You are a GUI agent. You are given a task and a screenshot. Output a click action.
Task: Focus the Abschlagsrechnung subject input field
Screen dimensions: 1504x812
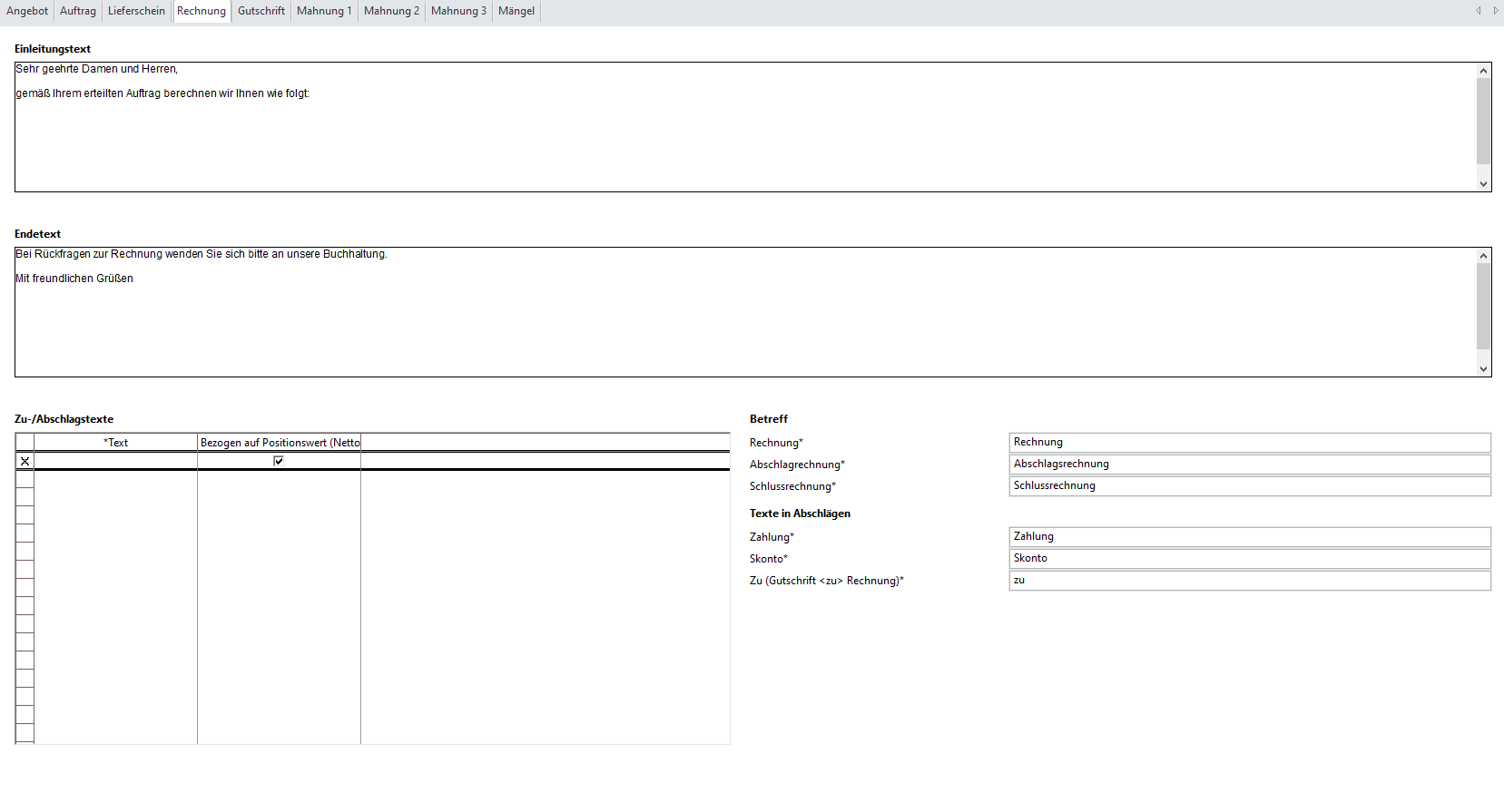[1249, 465]
